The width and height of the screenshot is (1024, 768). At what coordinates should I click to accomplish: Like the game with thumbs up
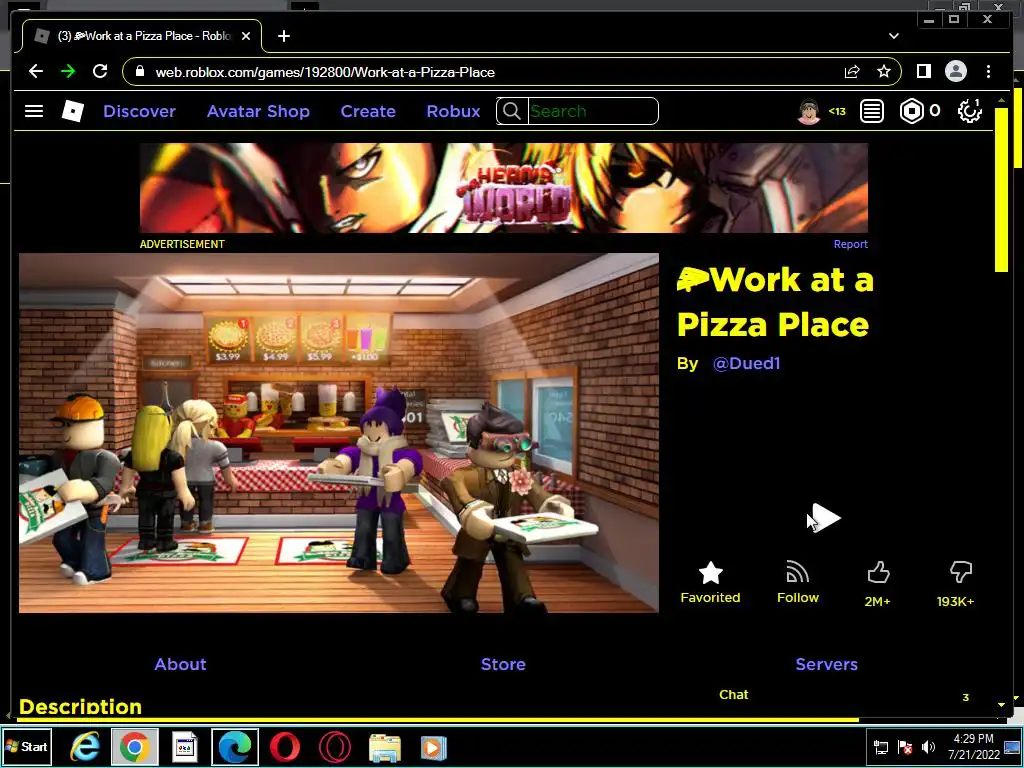pyautogui.click(x=878, y=573)
